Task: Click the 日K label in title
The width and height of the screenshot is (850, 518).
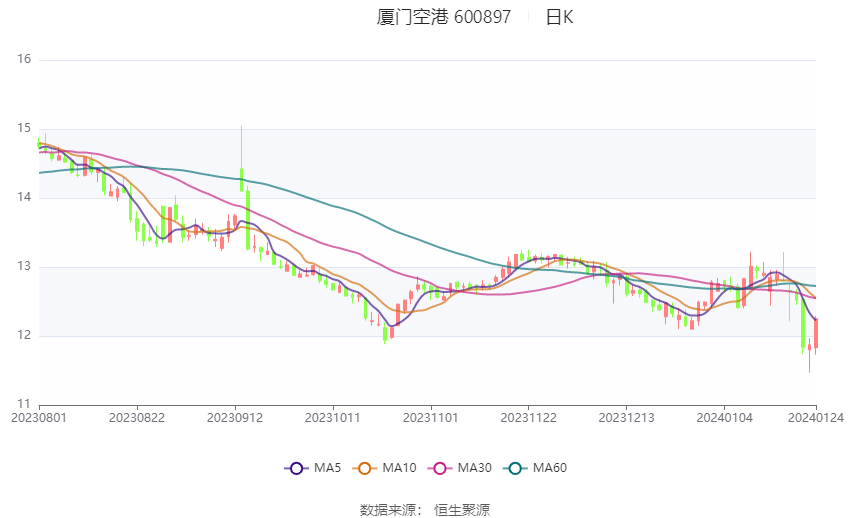Action: [559, 17]
